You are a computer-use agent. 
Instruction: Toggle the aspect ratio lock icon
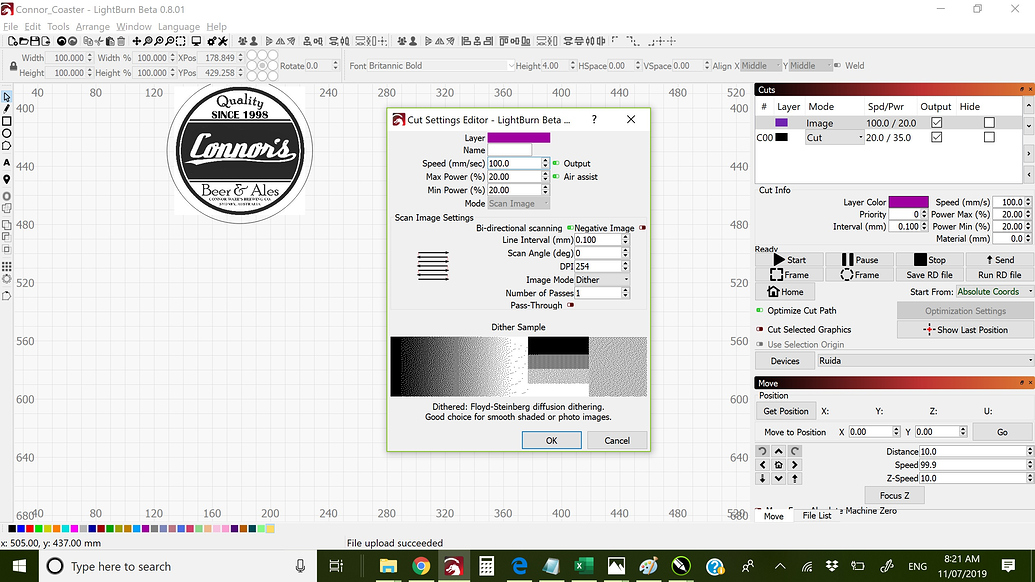tap(13, 66)
